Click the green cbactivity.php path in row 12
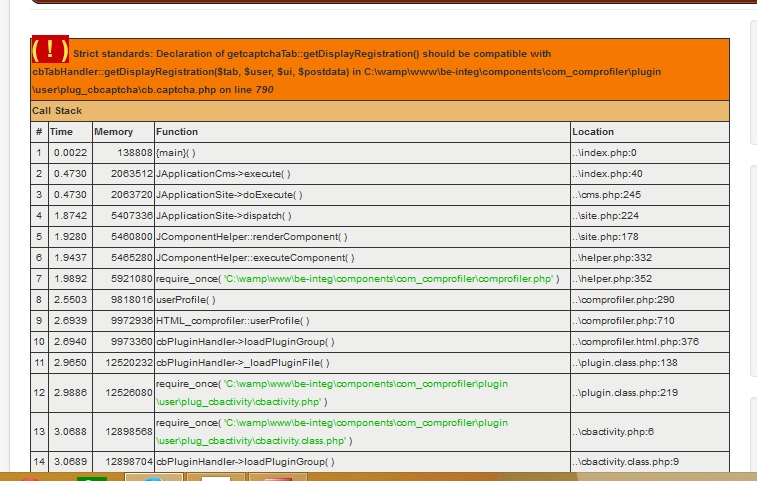757x481 pixels. 332,393
